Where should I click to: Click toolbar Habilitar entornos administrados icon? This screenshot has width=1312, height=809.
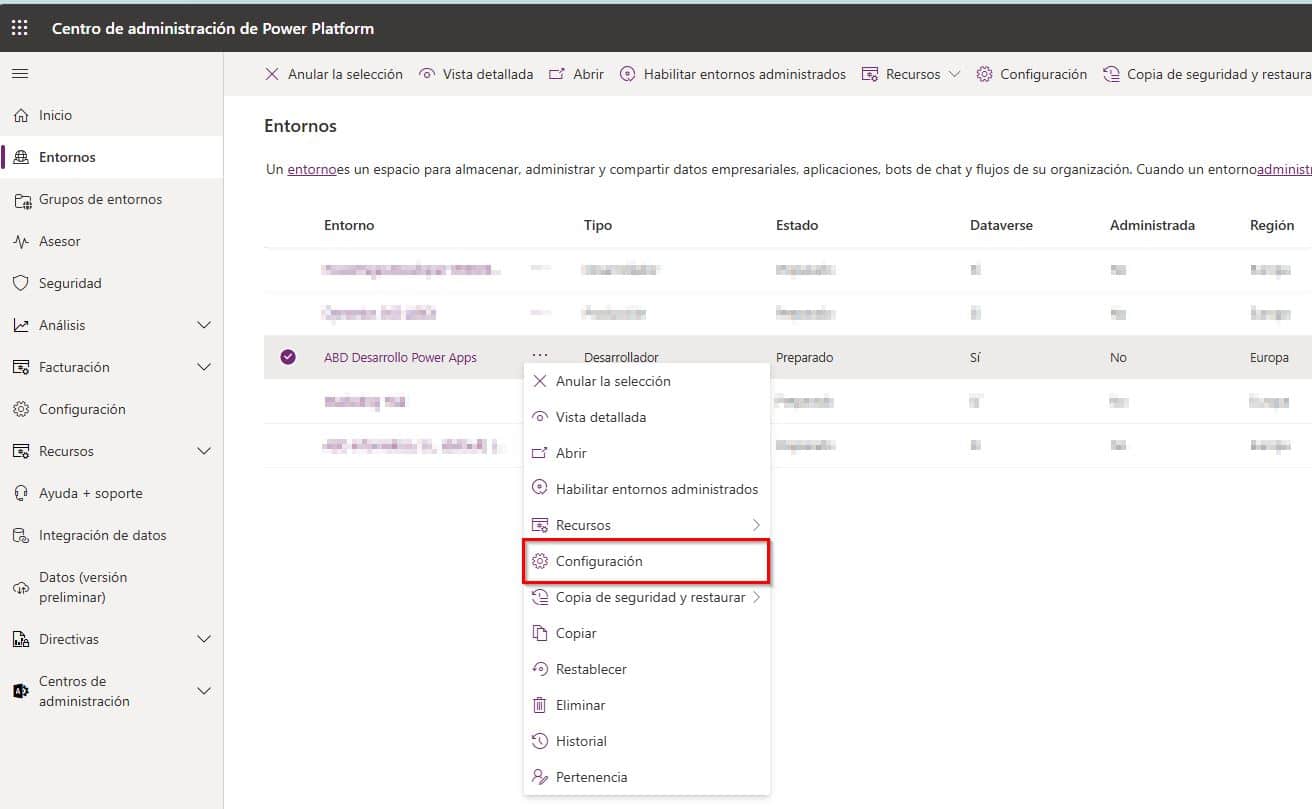[628, 74]
